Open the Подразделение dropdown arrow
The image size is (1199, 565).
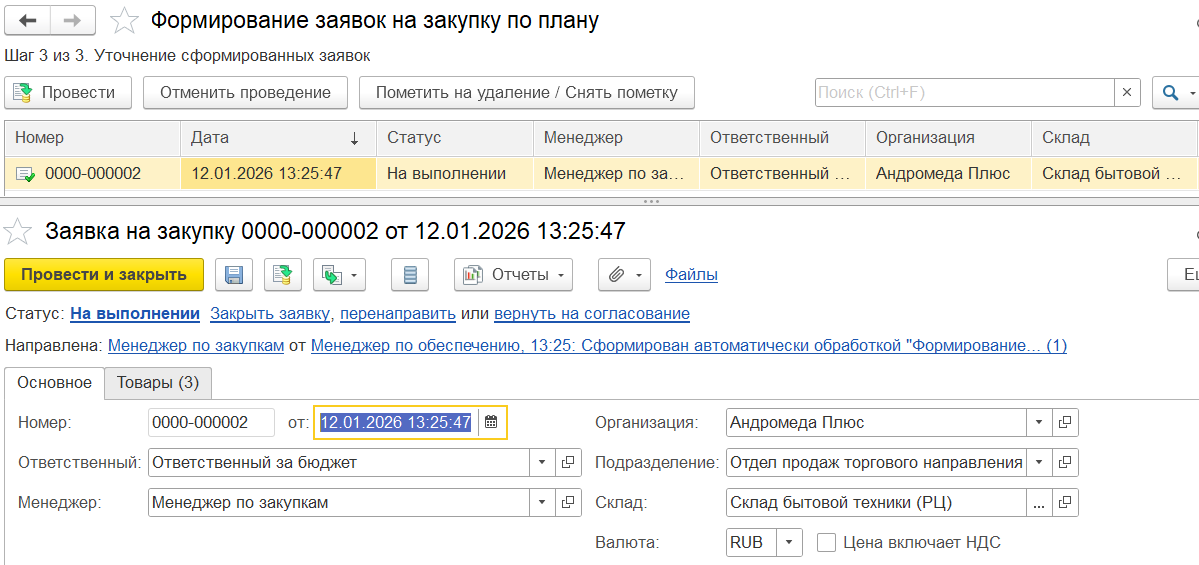click(x=1039, y=462)
